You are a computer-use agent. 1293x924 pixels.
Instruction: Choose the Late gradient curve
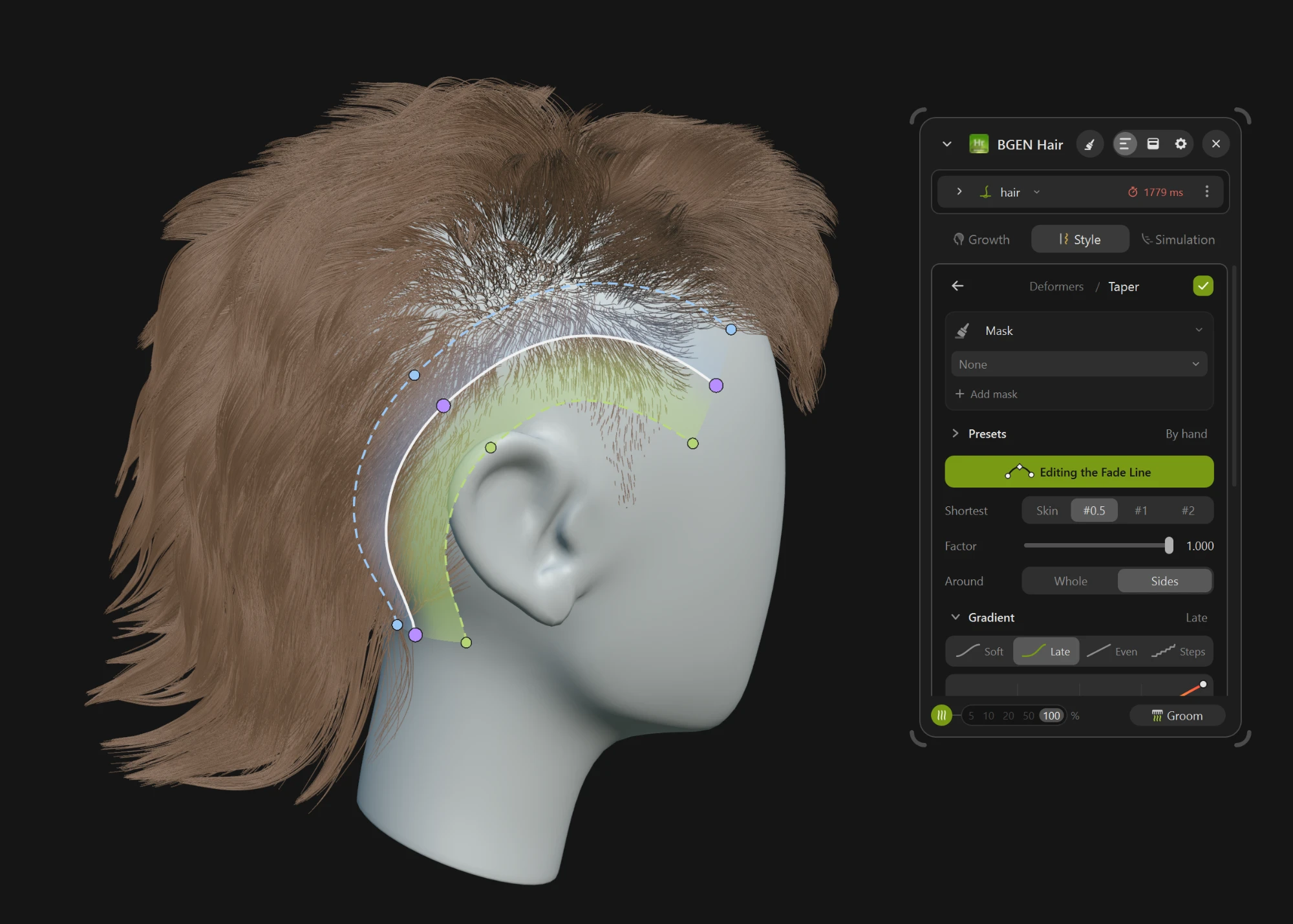pos(1046,651)
